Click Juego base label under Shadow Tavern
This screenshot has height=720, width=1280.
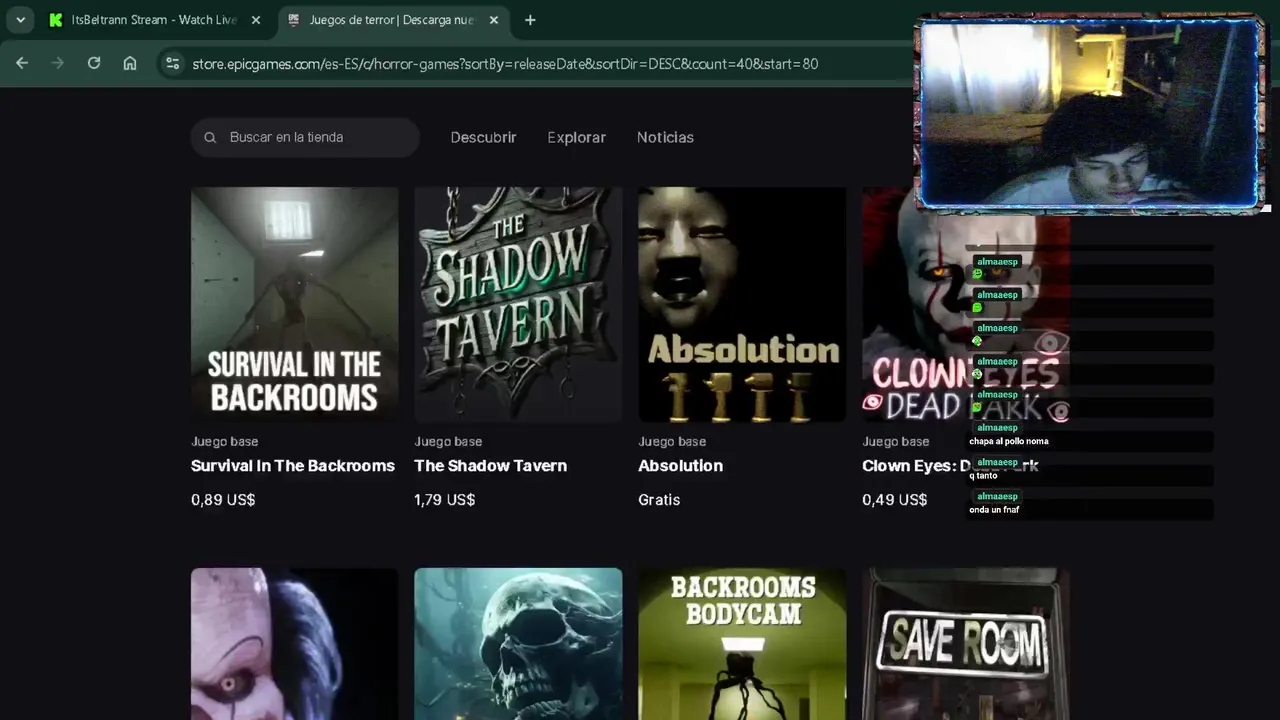click(448, 441)
